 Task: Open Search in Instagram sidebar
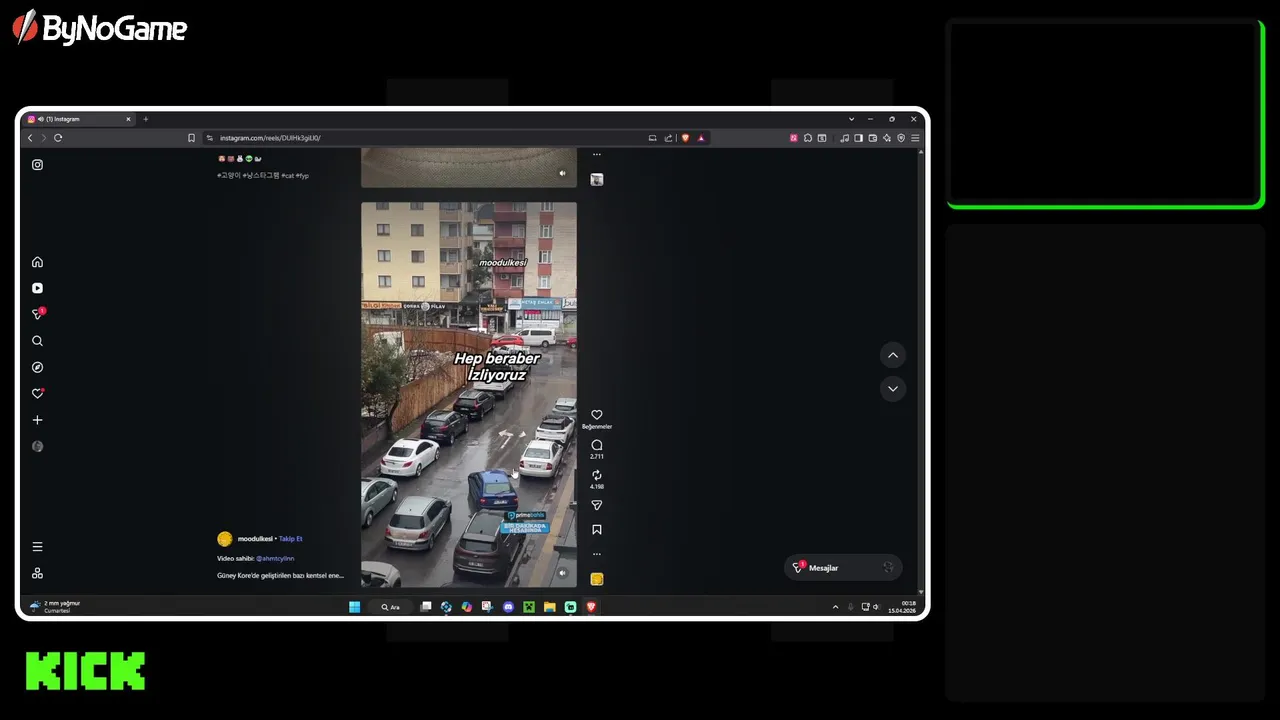coord(37,341)
